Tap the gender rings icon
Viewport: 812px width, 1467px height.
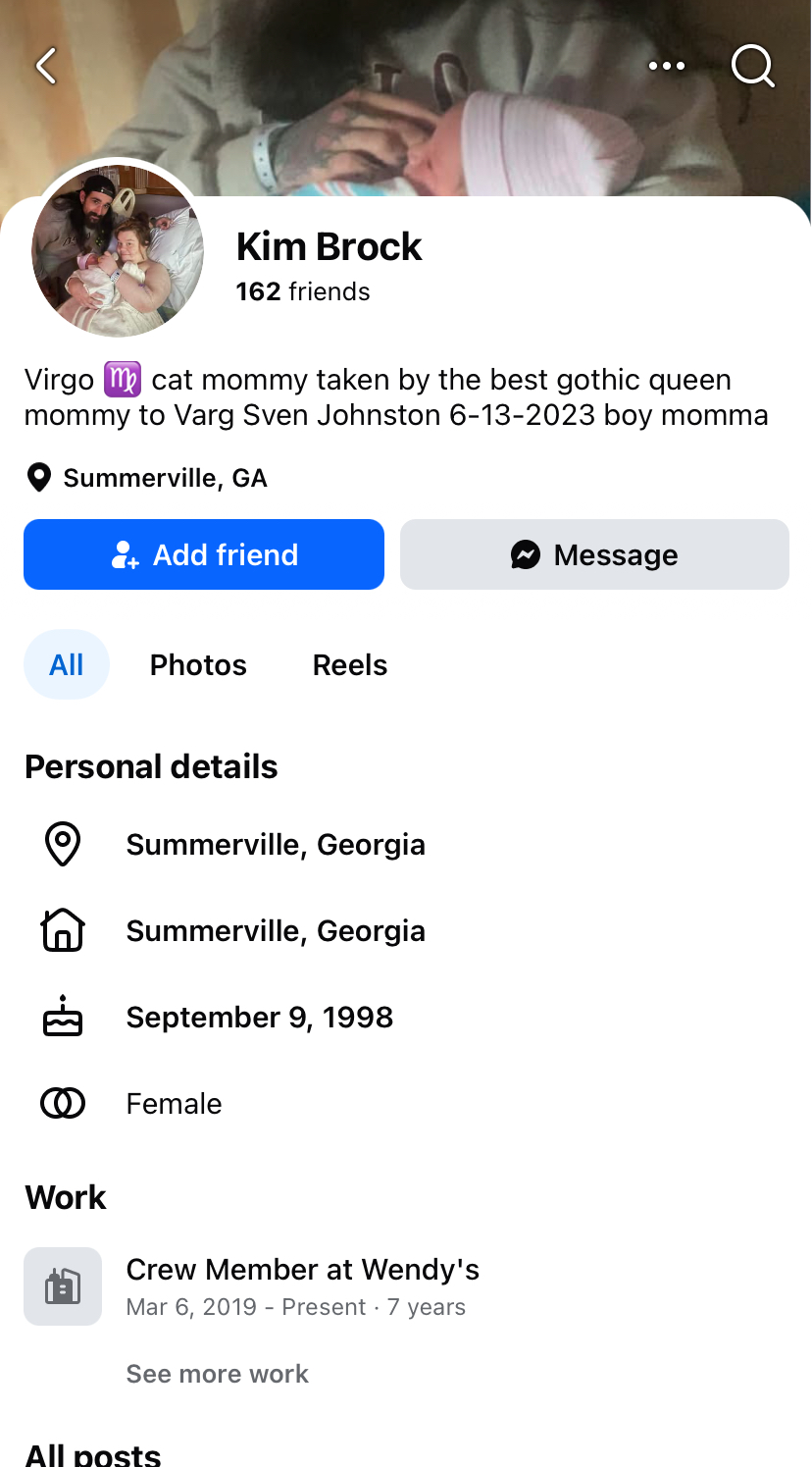pos(63,1103)
